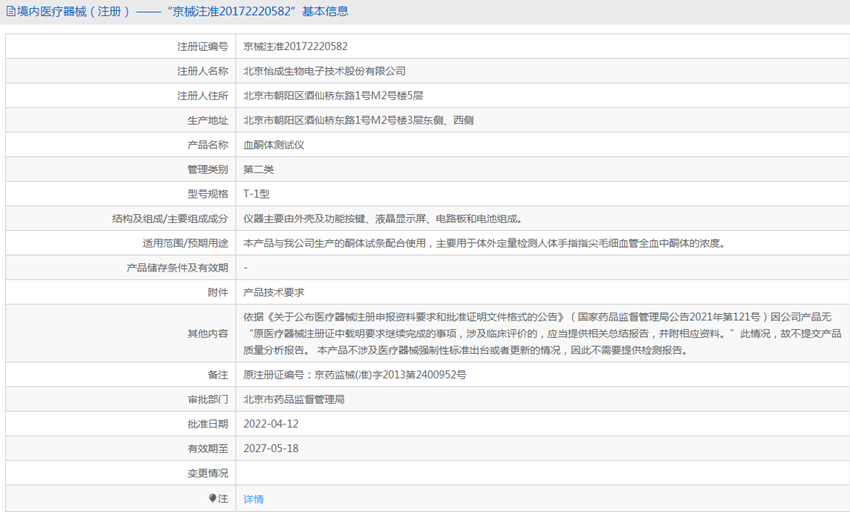
Task: Click the 产品储存条件及有效期 label
Action: [x=177, y=268]
